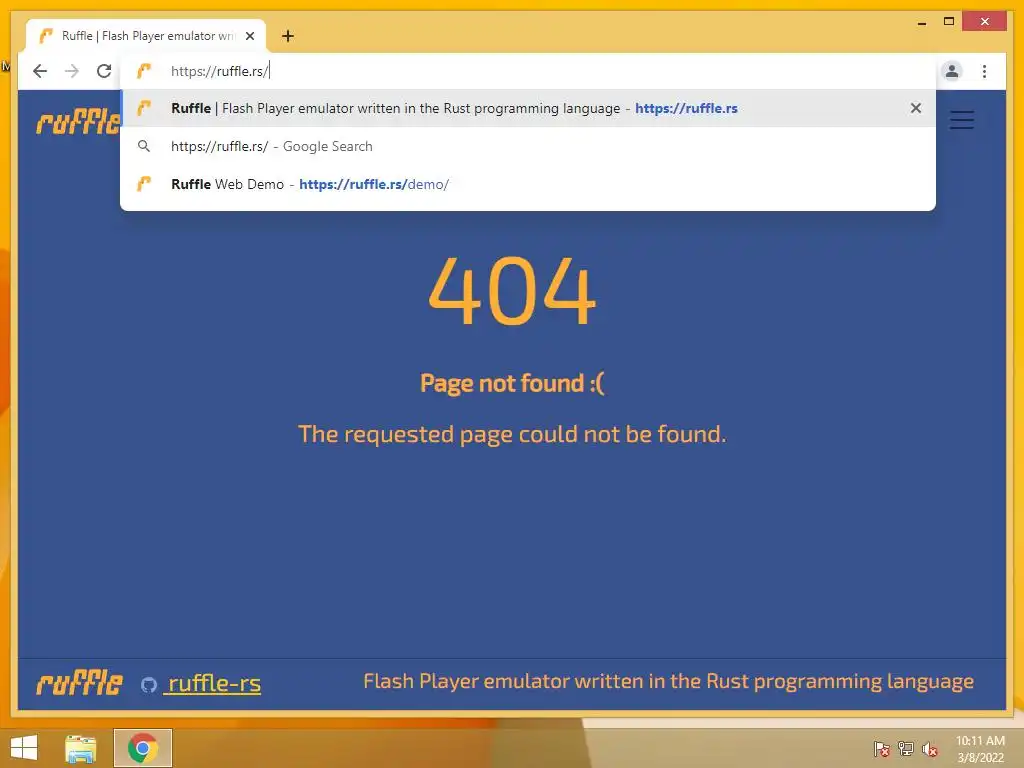The image size is (1024, 768).
Task: Click the Ruffle favicon on the Web Demo suggestion
Action: tap(144, 184)
